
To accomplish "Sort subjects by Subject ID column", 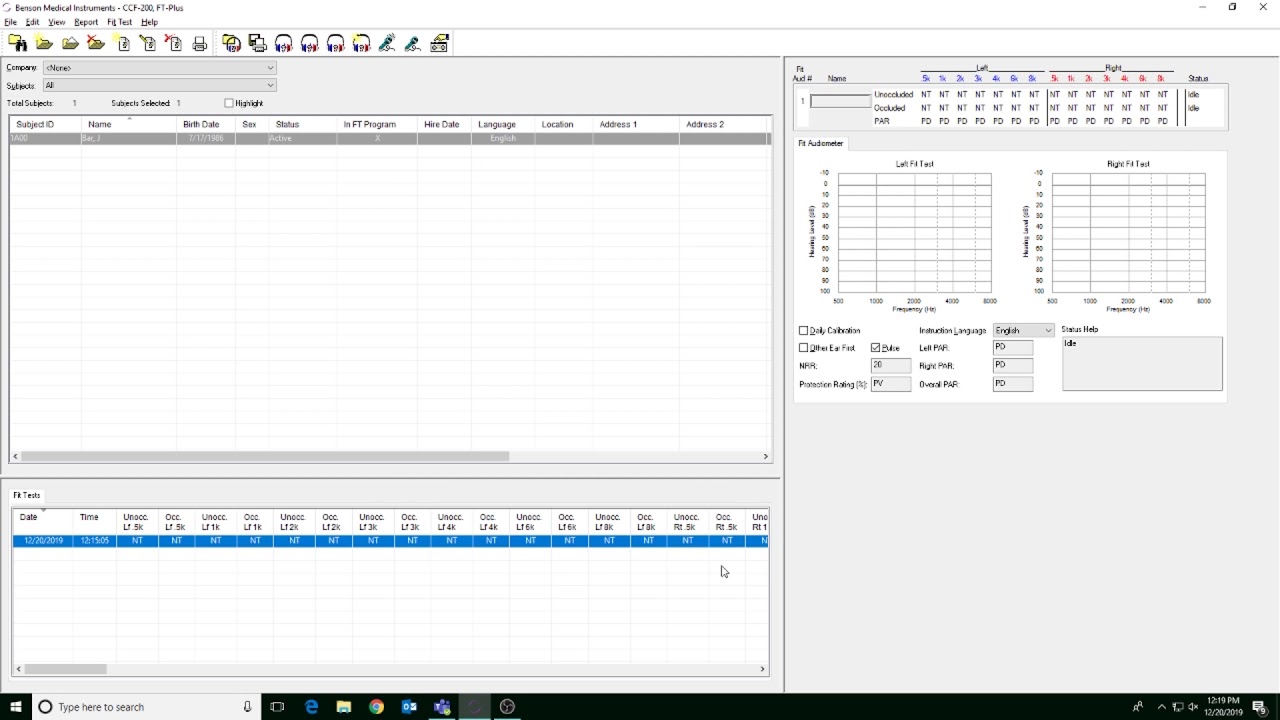I will 45,124.
